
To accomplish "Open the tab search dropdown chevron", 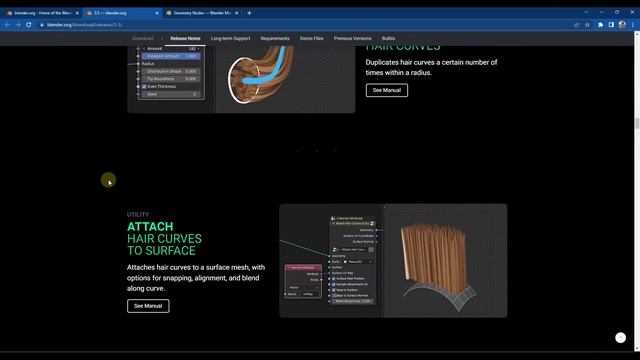I will click(x=586, y=13).
